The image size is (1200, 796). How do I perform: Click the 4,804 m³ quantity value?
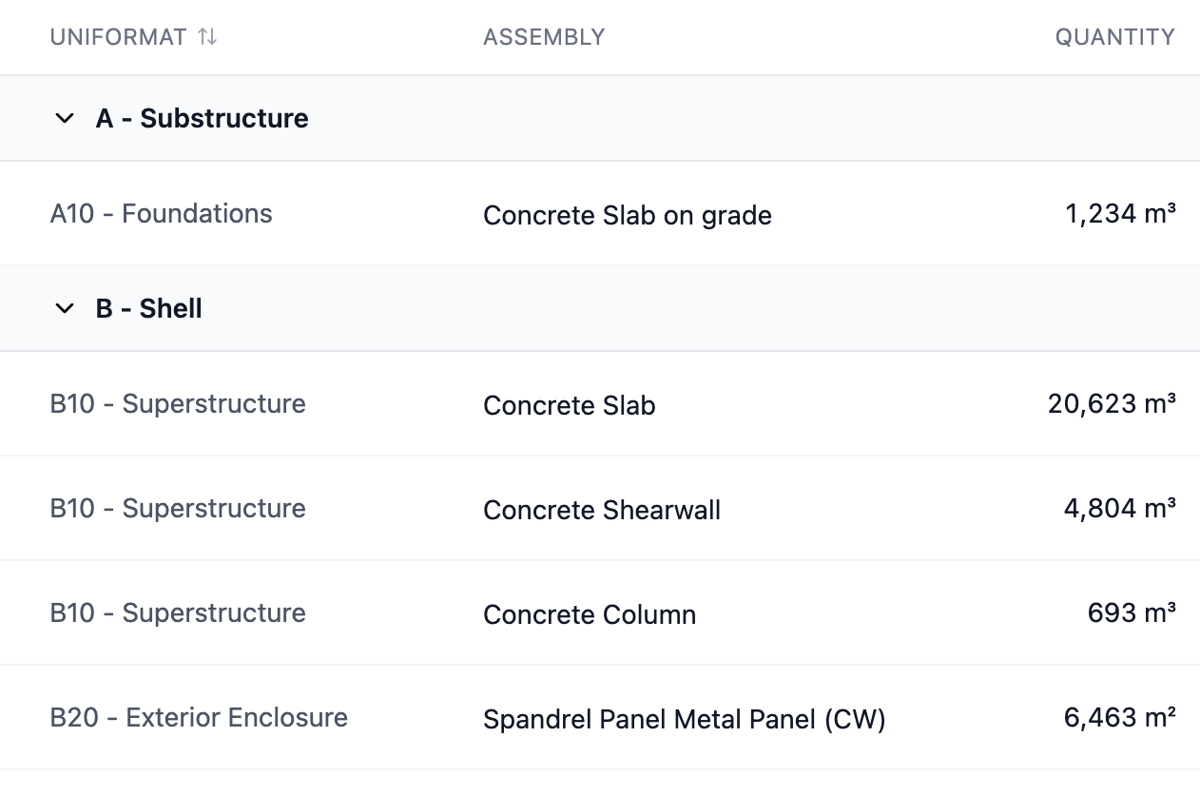pyautogui.click(x=1120, y=508)
